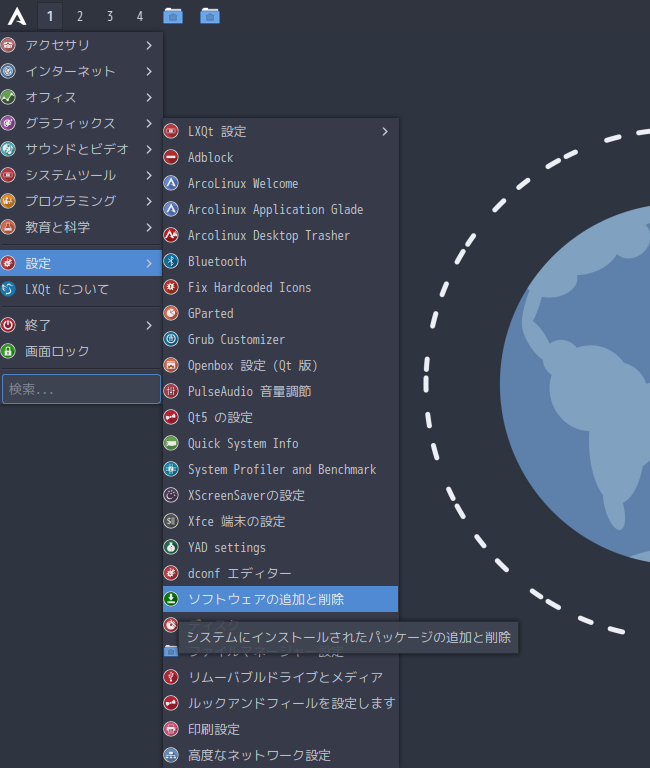Launch Arcolinux Application Glade icon
This screenshot has height=768, width=650.
(x=171, y=209)
